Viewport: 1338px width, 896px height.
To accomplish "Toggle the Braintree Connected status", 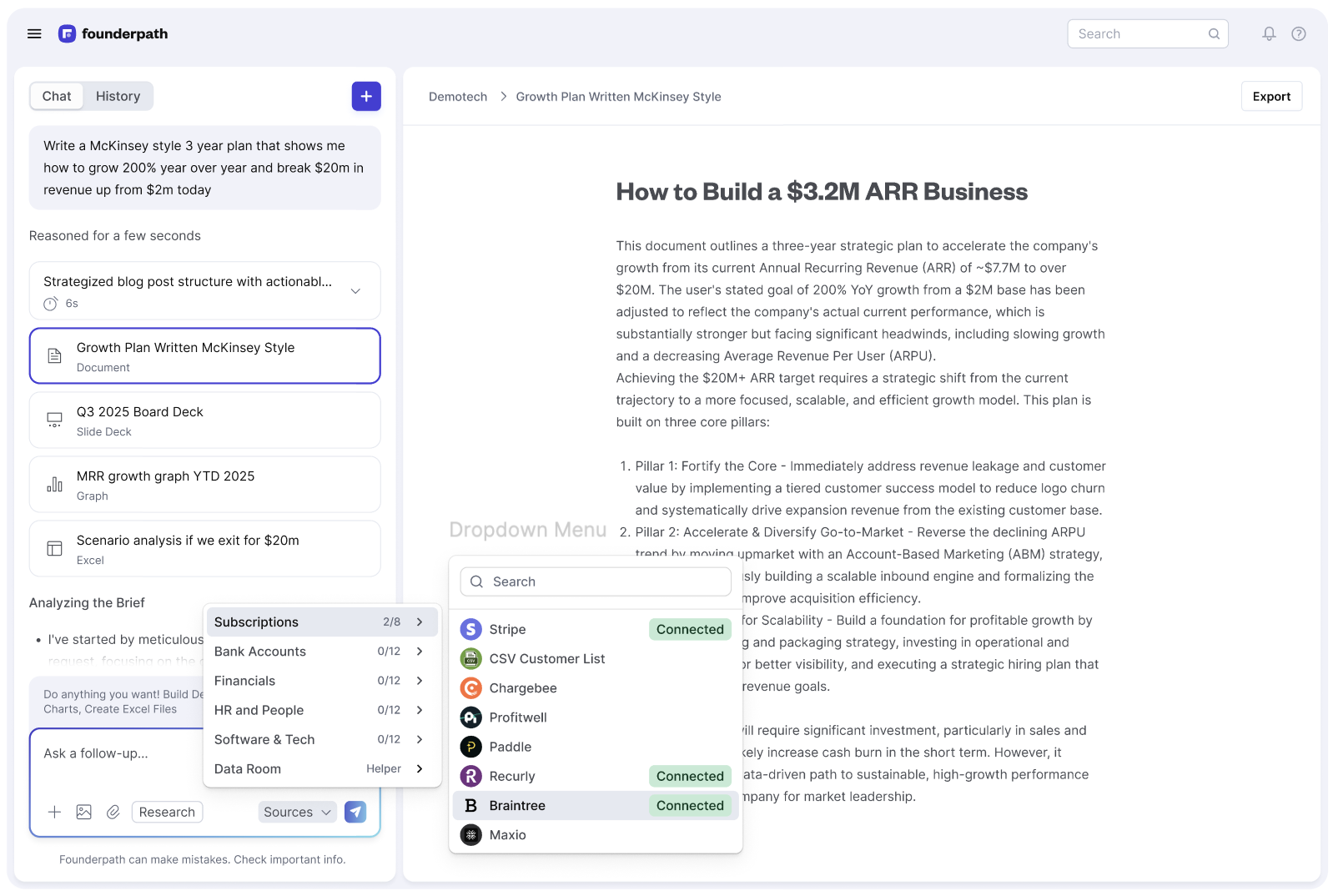I will point(690,805).
